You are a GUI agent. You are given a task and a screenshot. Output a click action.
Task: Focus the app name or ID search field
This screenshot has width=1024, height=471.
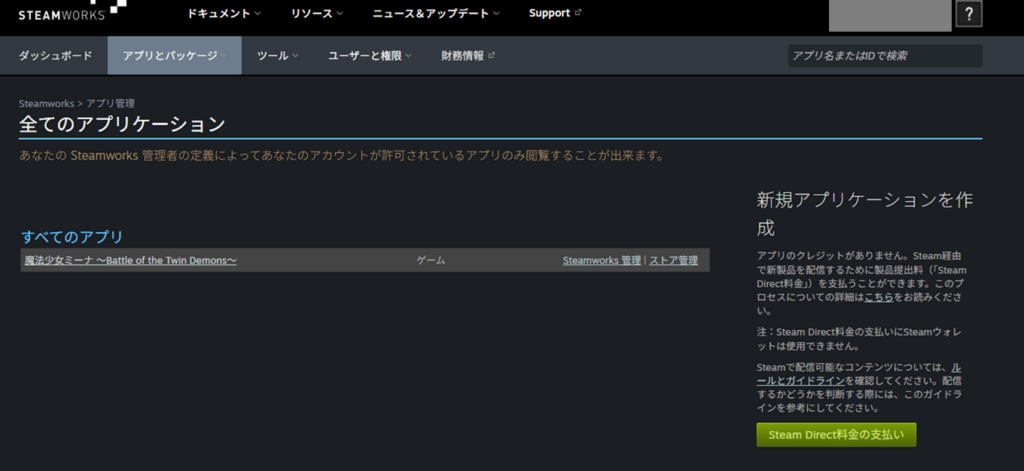point(884,56)
